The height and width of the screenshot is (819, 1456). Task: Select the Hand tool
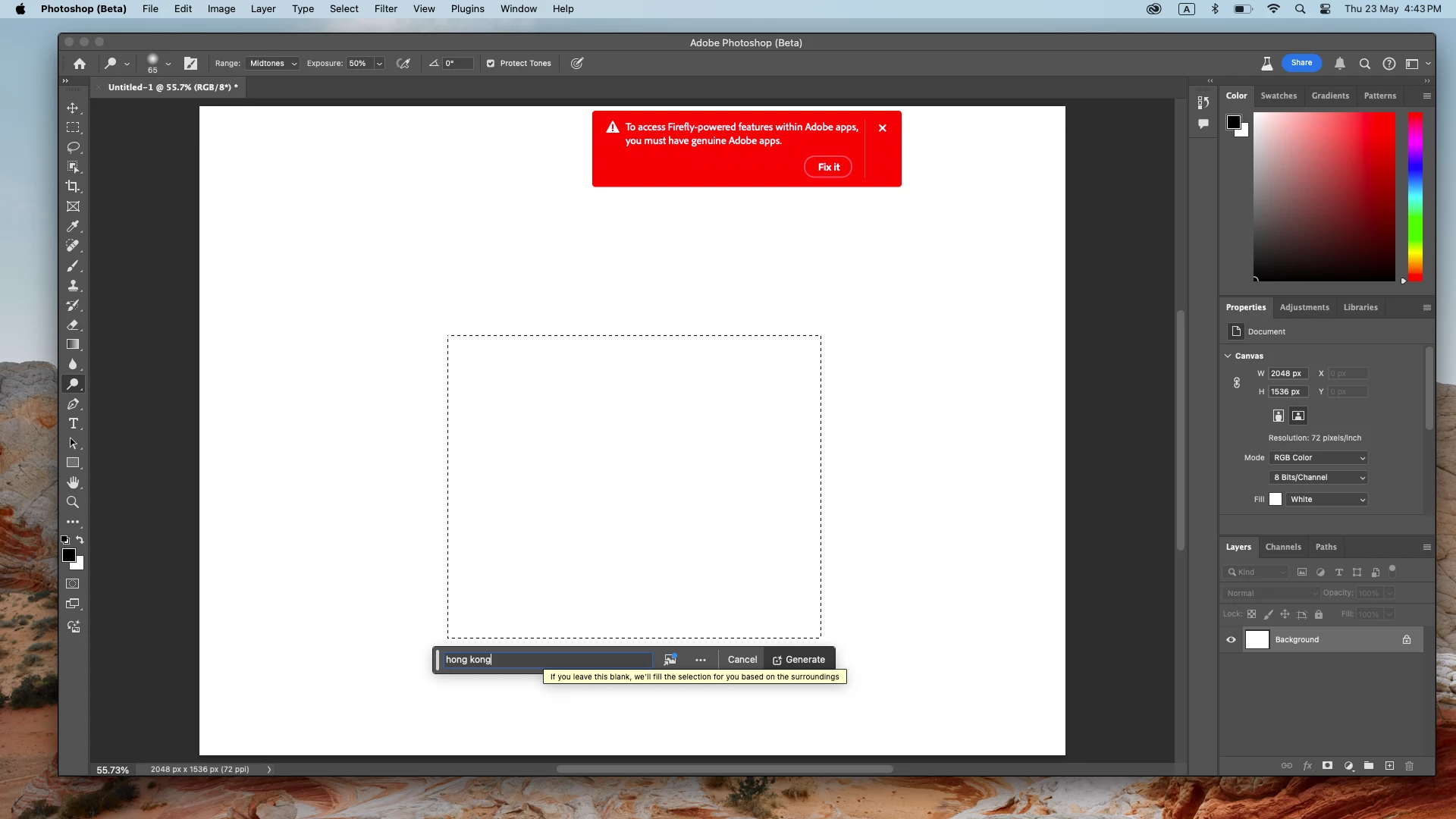coord(73,482)
